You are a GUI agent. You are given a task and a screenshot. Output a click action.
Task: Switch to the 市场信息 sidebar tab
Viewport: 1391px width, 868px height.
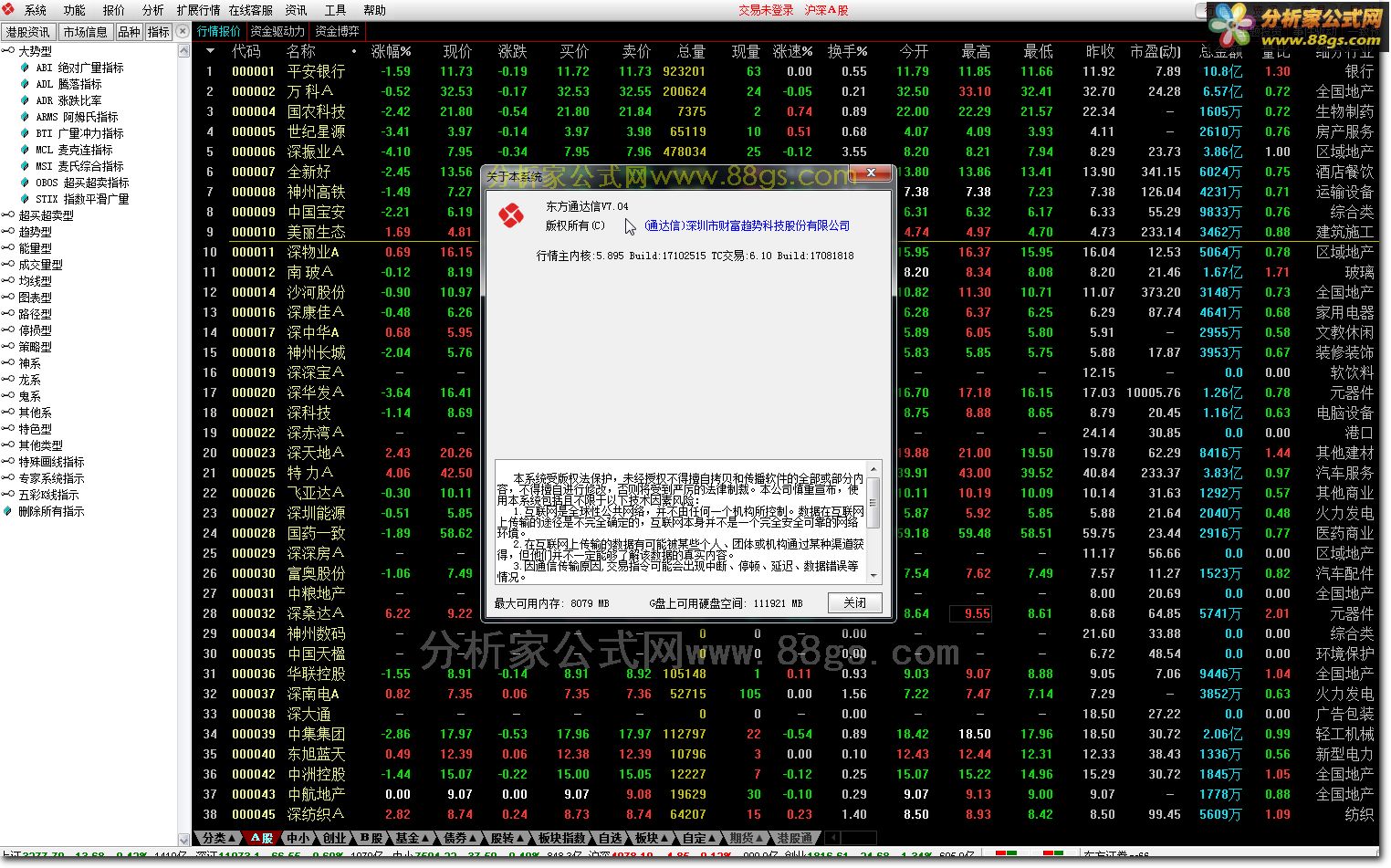pyautogui.click(x=86, y=32)
